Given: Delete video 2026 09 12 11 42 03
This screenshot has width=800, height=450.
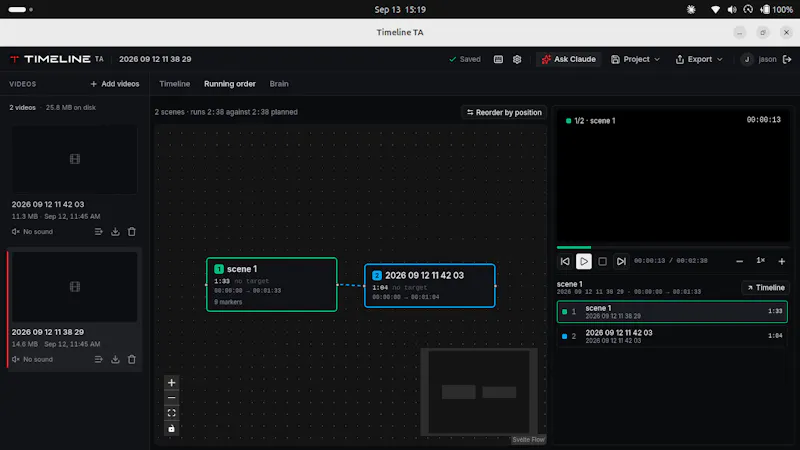Looking at the screenshot, I should click(132, 232).
